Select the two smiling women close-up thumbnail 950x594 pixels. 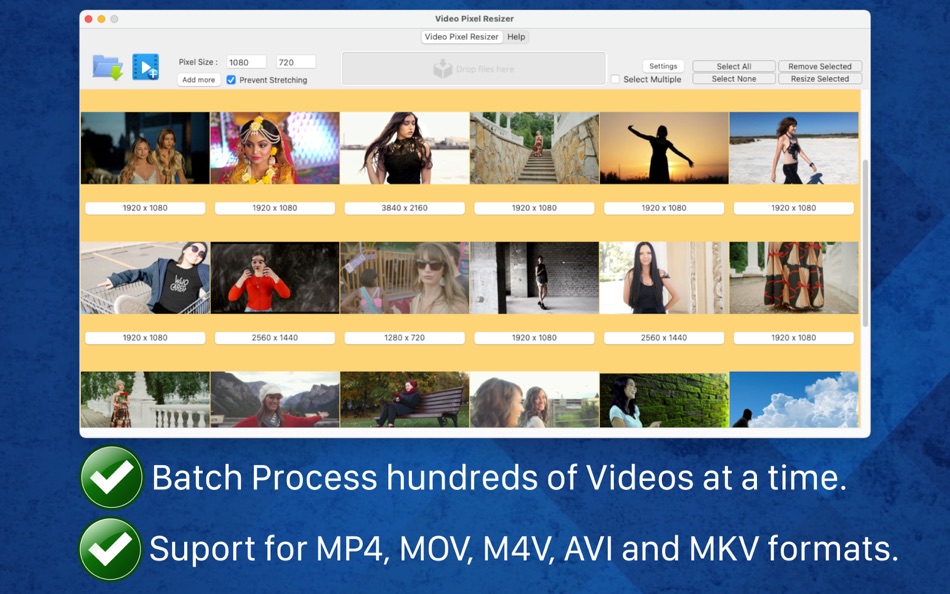[x=534, y=400]
